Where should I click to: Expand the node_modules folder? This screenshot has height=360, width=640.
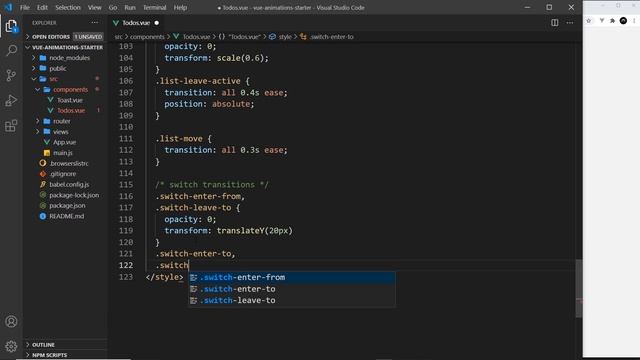pyautogui.click(x=65, y=58)
